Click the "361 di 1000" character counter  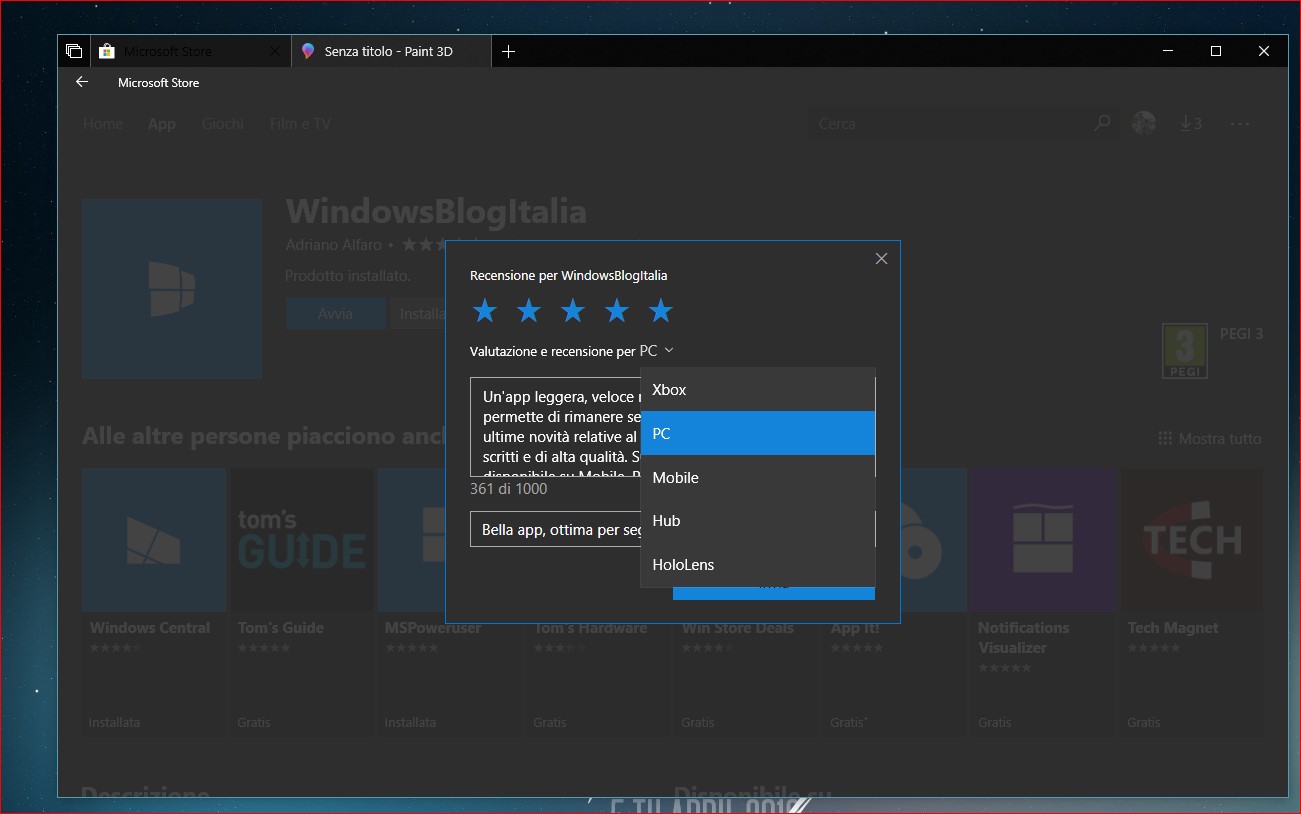[x=509, y=489]
